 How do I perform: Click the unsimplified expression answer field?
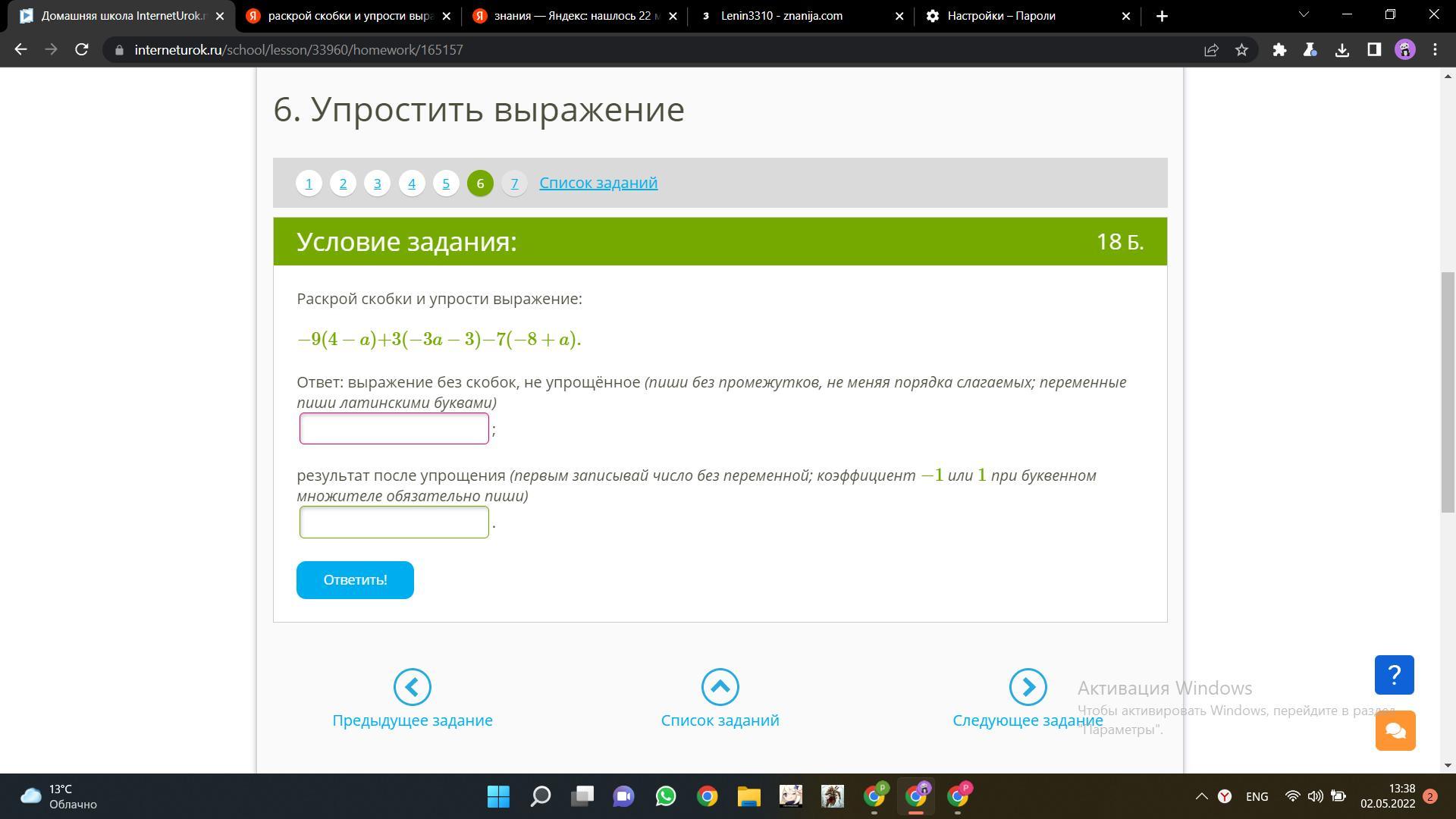(394, 428)
